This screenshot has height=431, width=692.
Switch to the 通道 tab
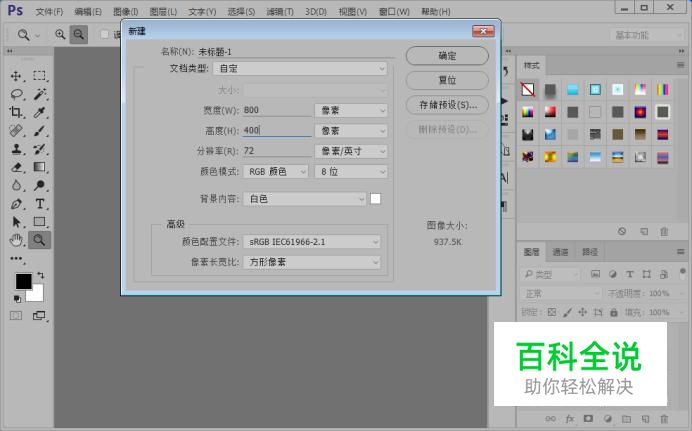tap(560, 252)
